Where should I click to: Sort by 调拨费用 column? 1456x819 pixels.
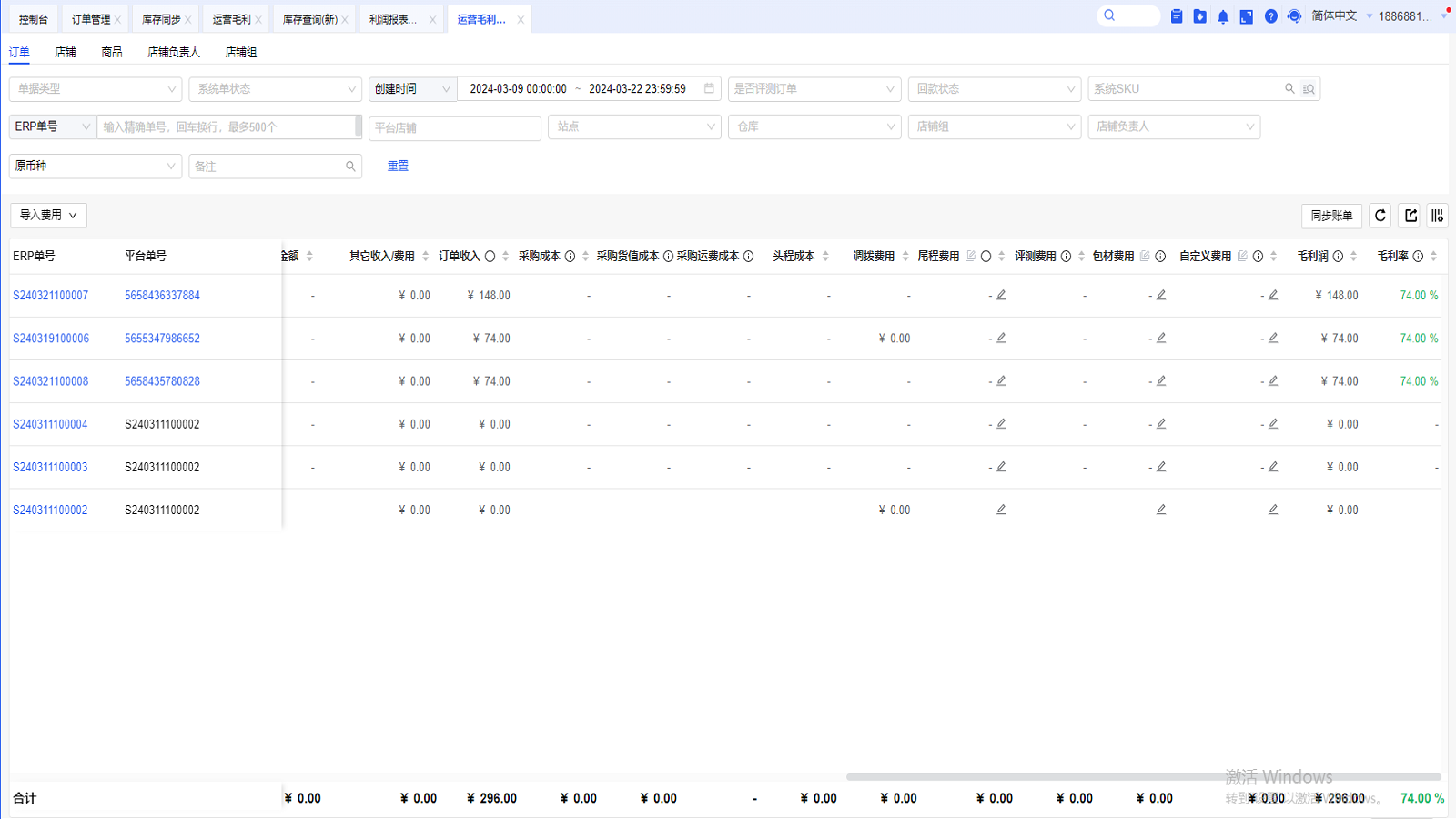(905, 257)
